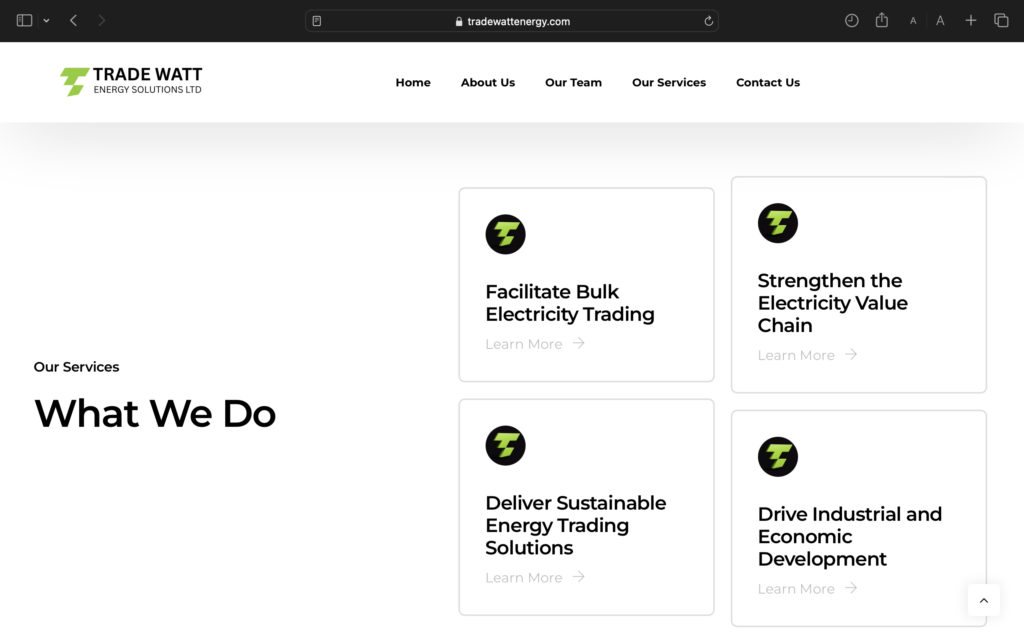This screenshot has height=640, width=1024.
Task: Open Reader view icon in address bar
Action: tap(317, 21)
